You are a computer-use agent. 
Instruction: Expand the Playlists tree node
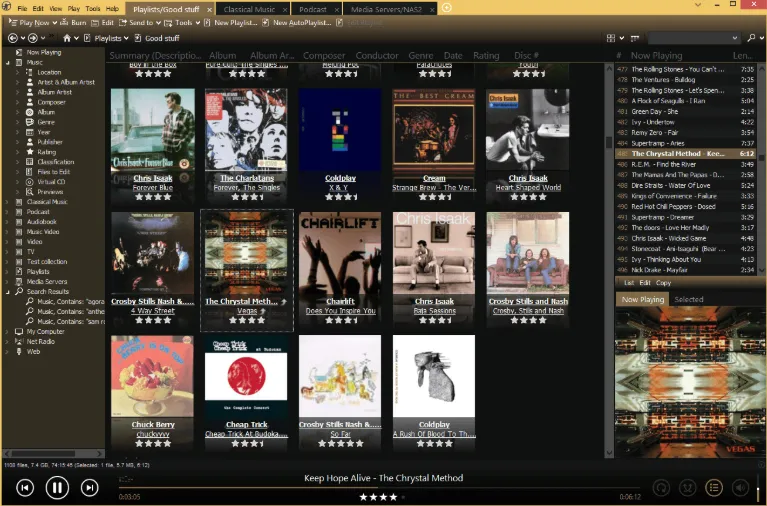7,272
